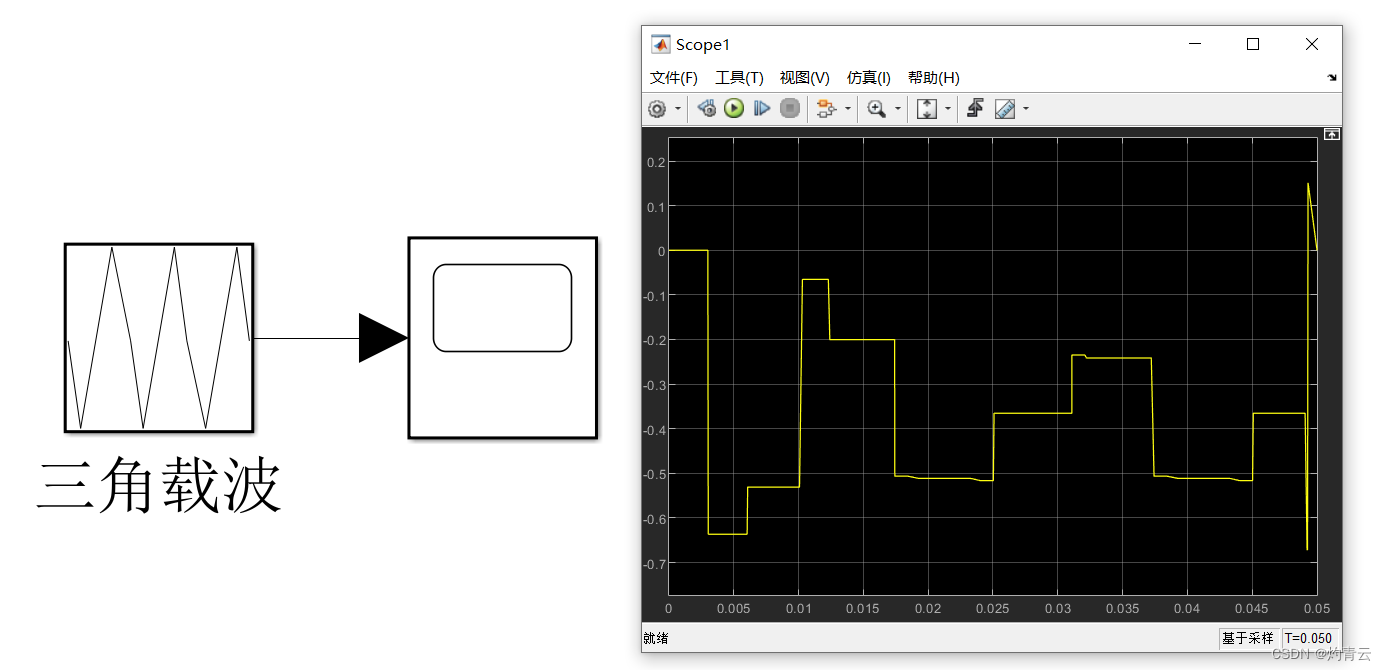Click the 三角载波 block label
This screenshot has height=670, width=1386.
(x=159, y=486)
